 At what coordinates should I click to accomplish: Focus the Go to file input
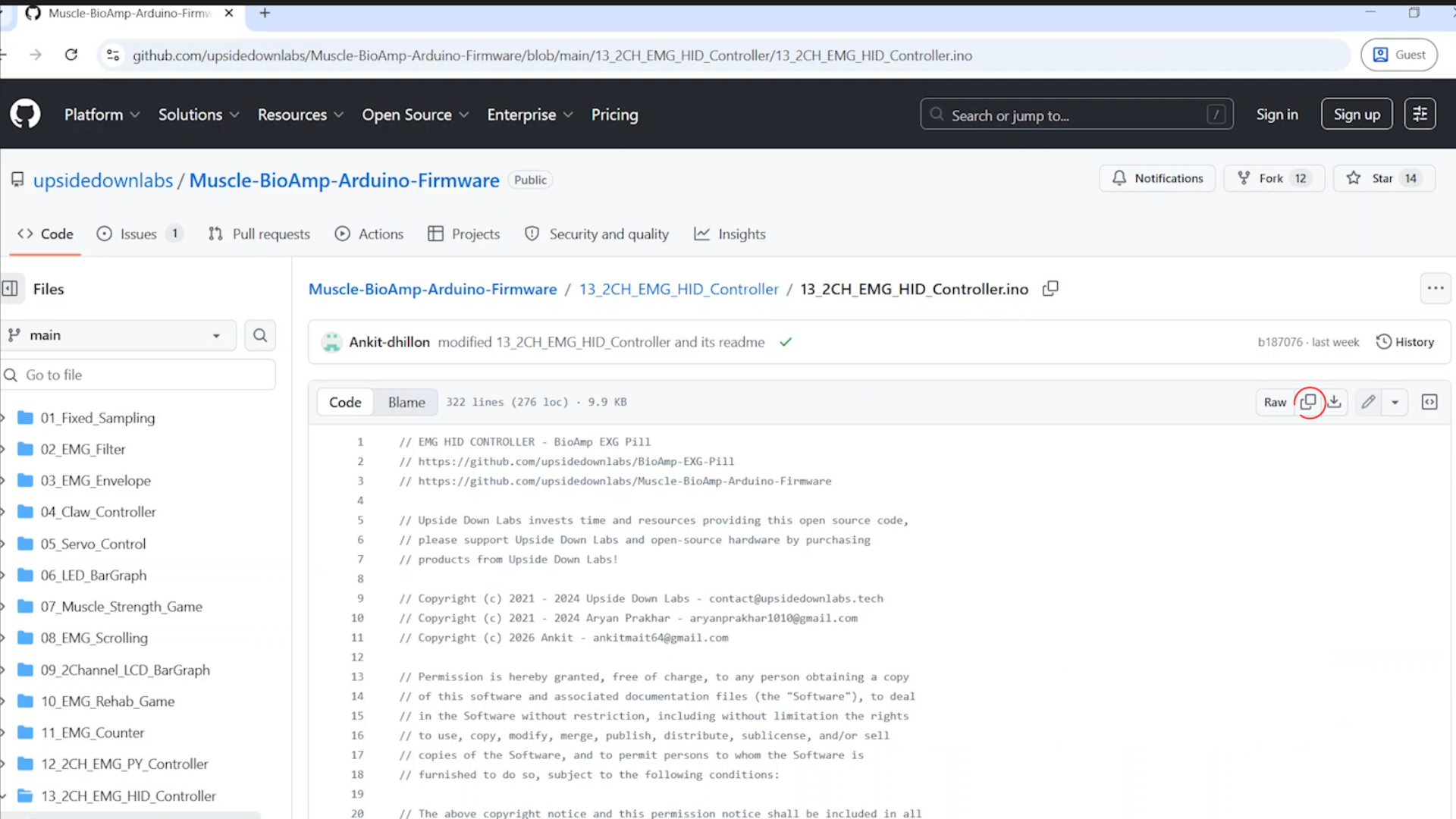[x=138, y=375]
